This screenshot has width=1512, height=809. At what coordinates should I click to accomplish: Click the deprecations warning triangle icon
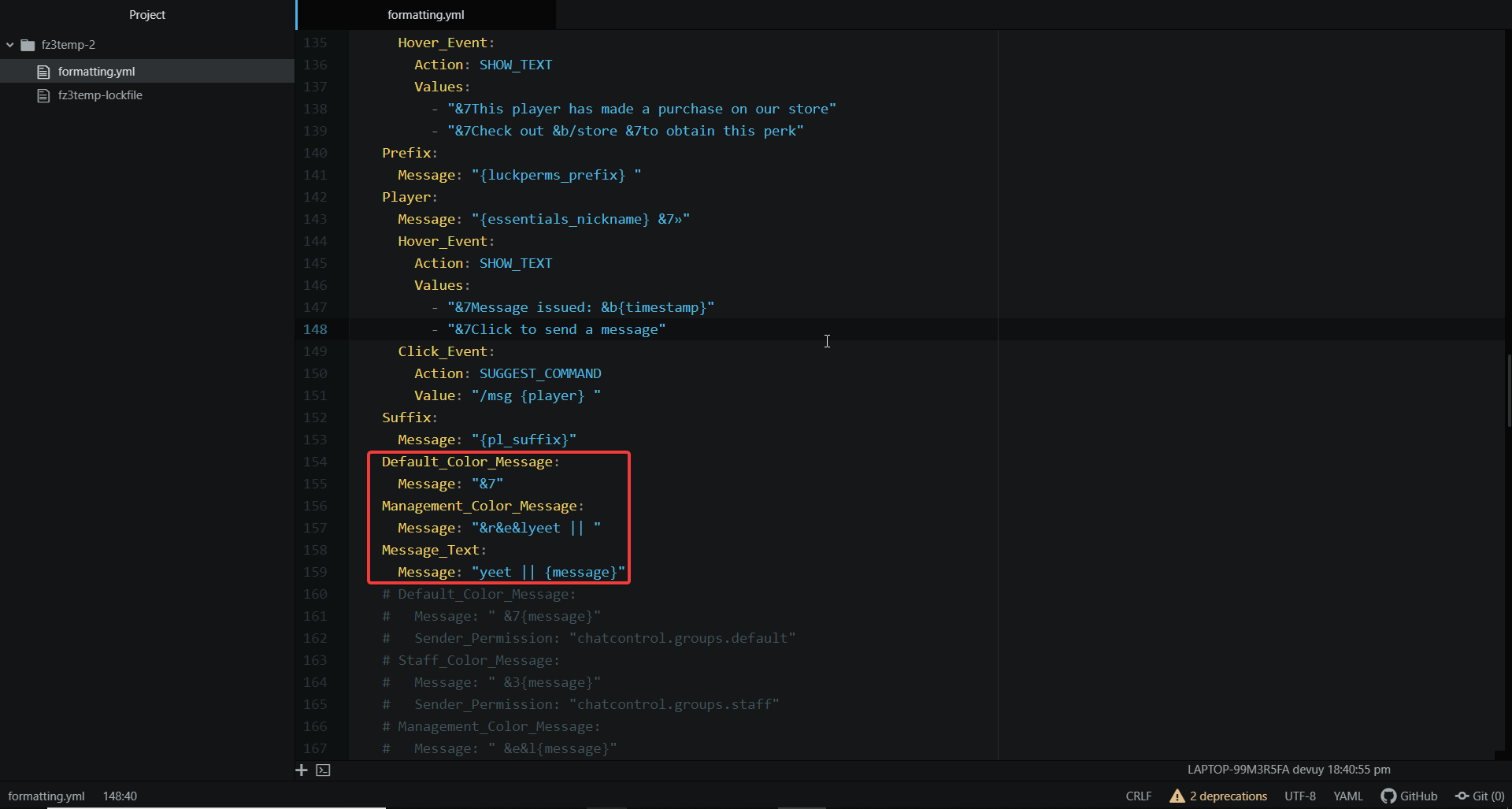(1177, 796)
